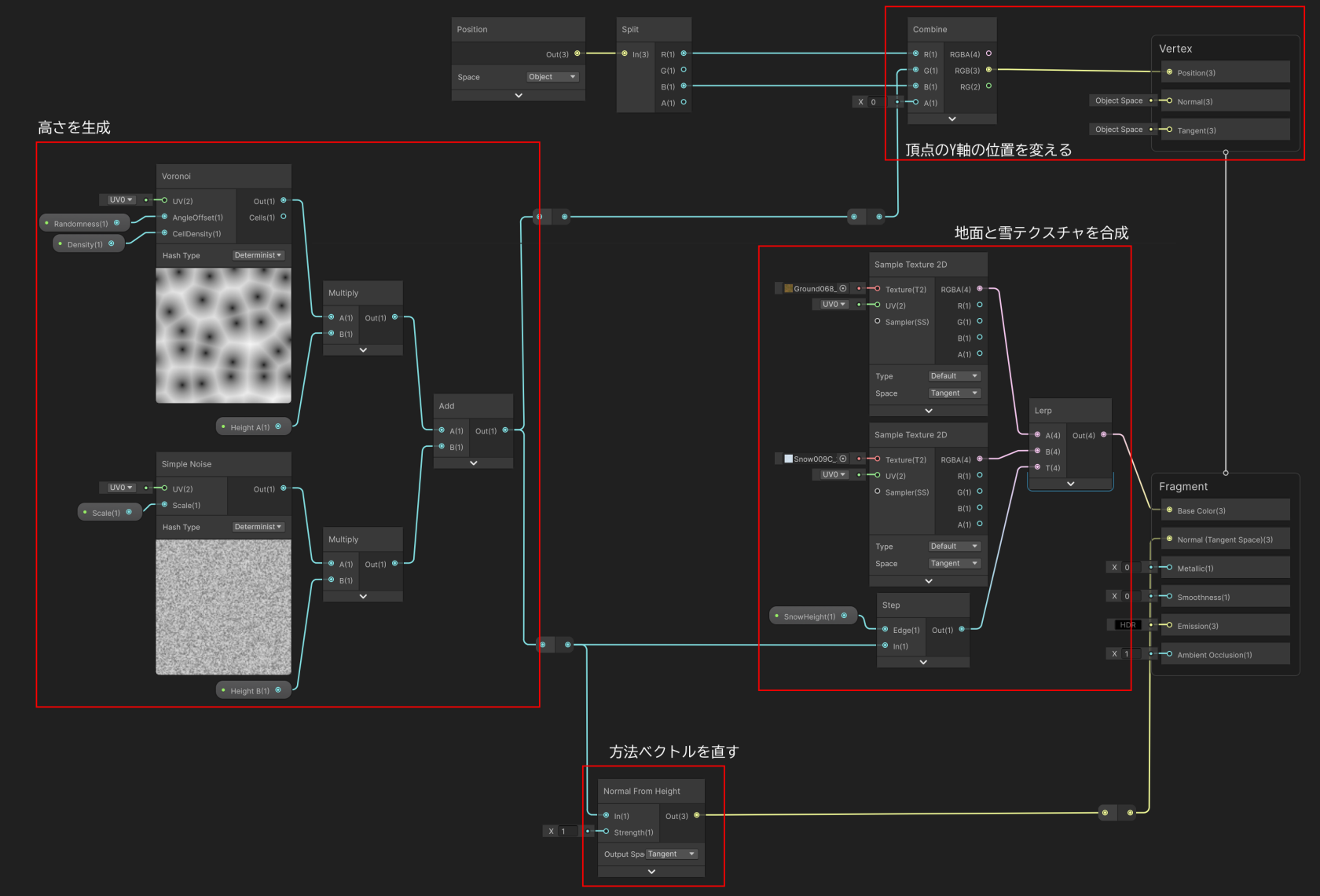Click the Voronoi Out(1) output port
The image size is (1320, 896).
[284, 200]
